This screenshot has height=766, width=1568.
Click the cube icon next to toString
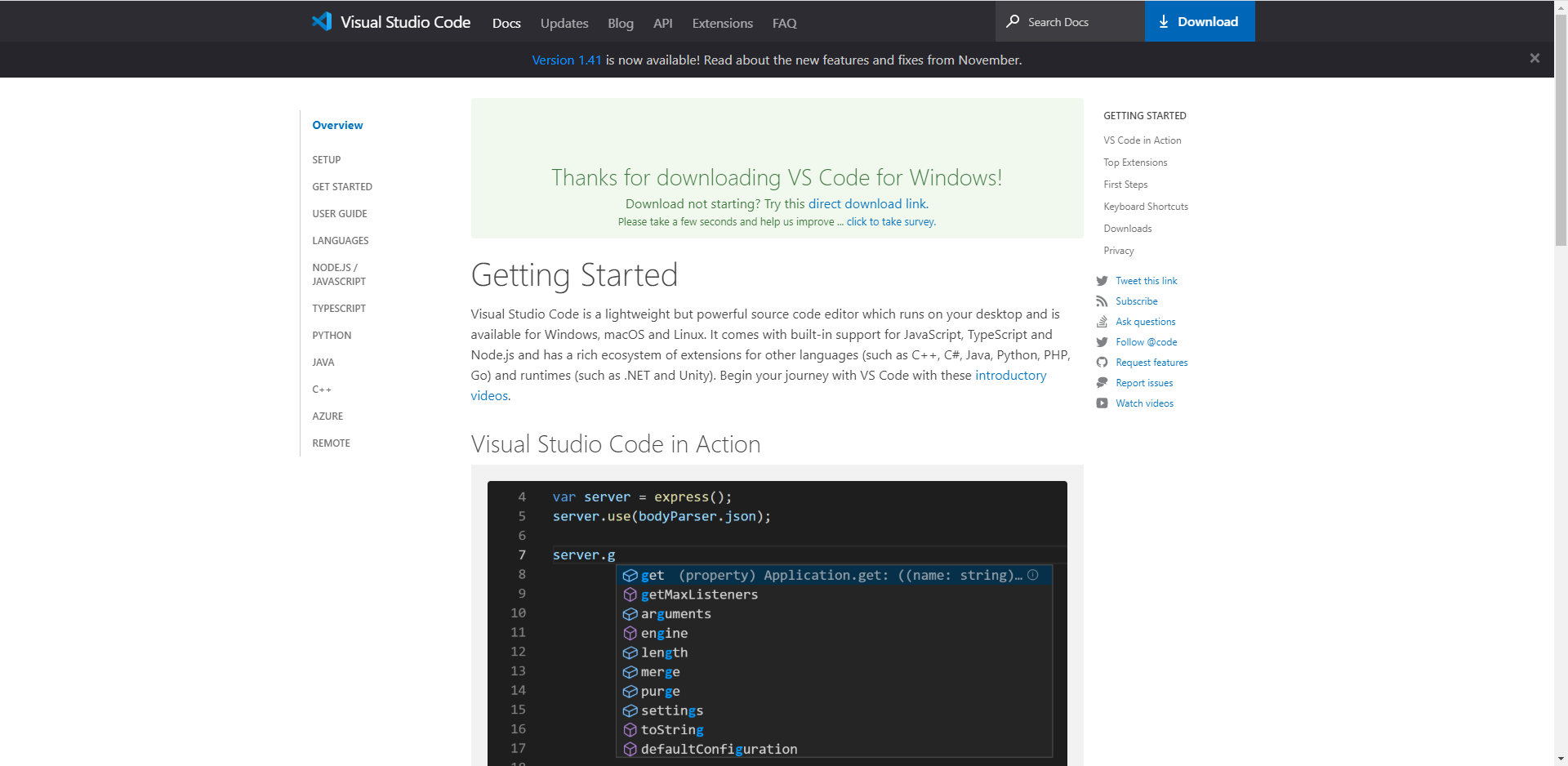tap(630, 730)
